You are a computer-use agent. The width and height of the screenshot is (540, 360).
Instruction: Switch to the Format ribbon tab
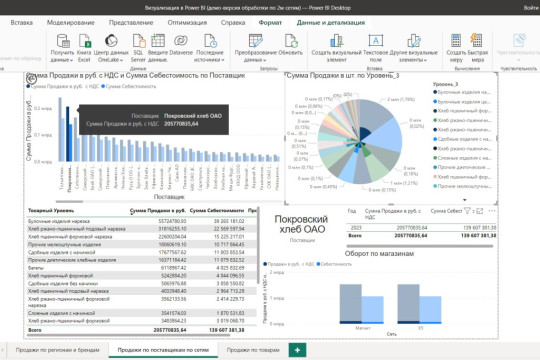[x=270, y=23]
